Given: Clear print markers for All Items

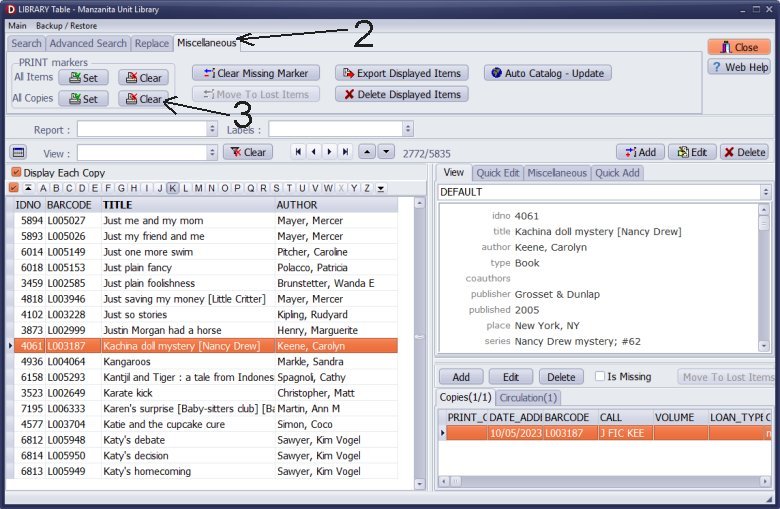Looking at the screenshot, I should tap(143, 78).
